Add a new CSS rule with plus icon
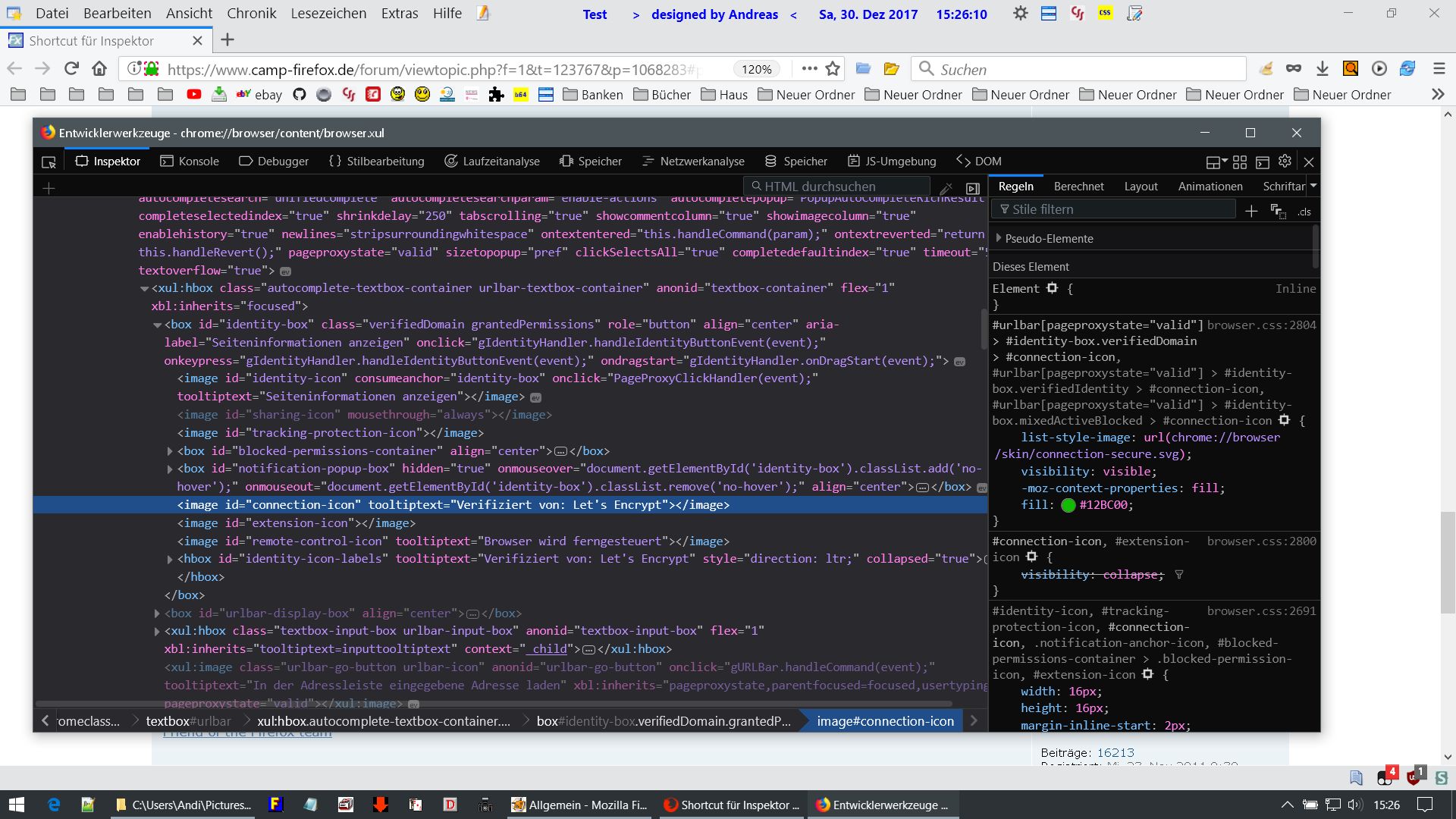The width and height of the screenshot is (1456, 819). [x=1251, y=211]
